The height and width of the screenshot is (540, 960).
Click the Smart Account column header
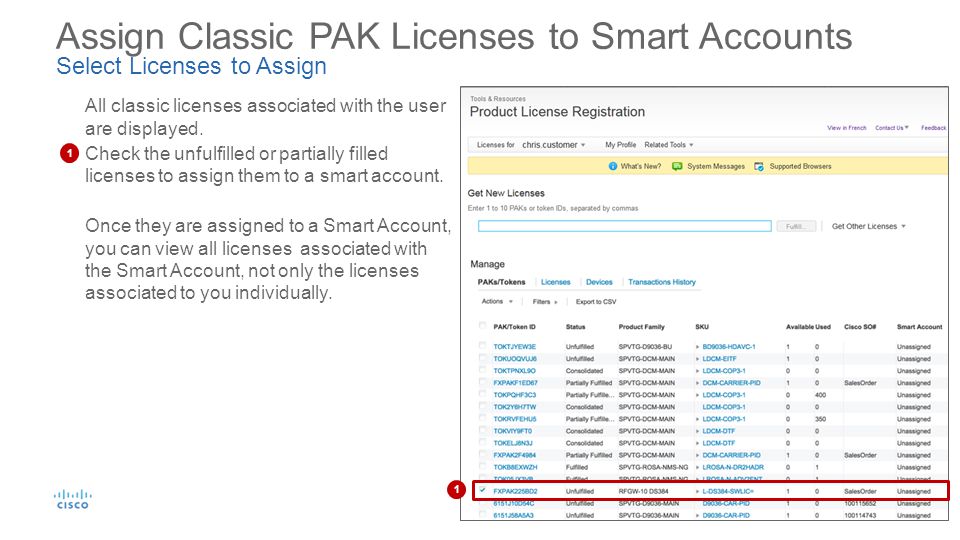coord(920,327)
